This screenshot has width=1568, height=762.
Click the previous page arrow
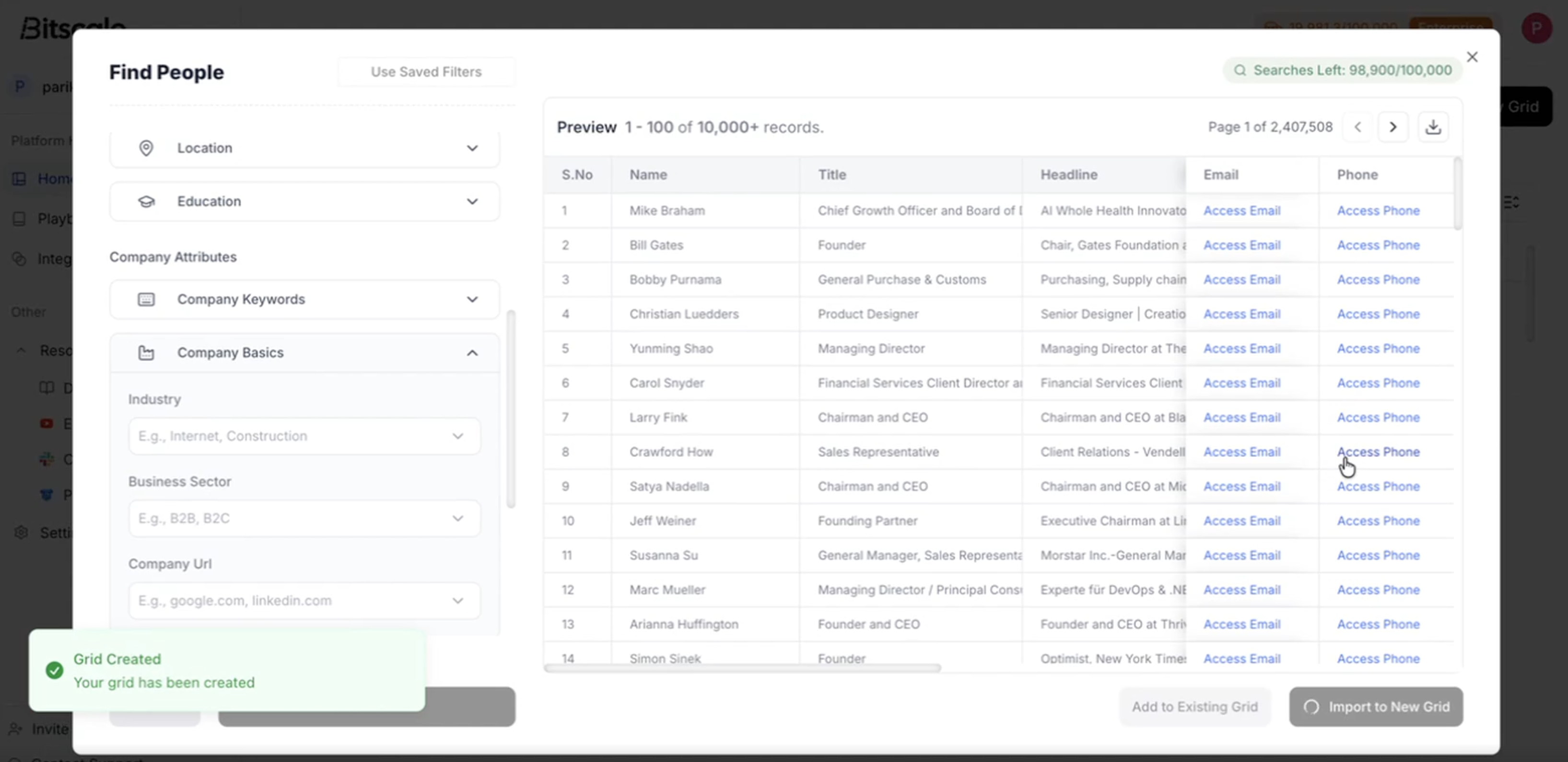[x=1357, y=127]
